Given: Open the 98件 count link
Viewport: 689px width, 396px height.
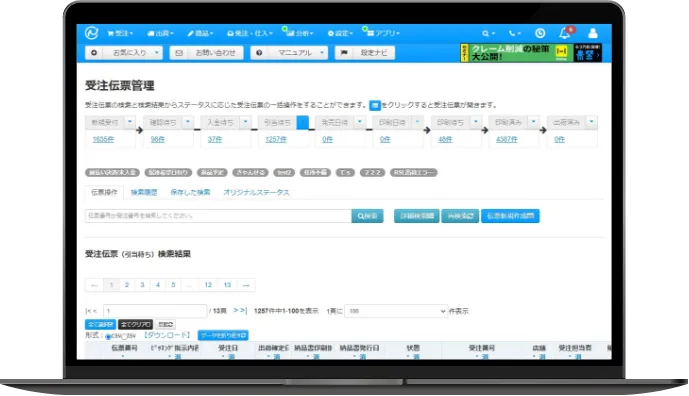Looking at the screenshot, I should pyautogui.click(x=158, y=139).
